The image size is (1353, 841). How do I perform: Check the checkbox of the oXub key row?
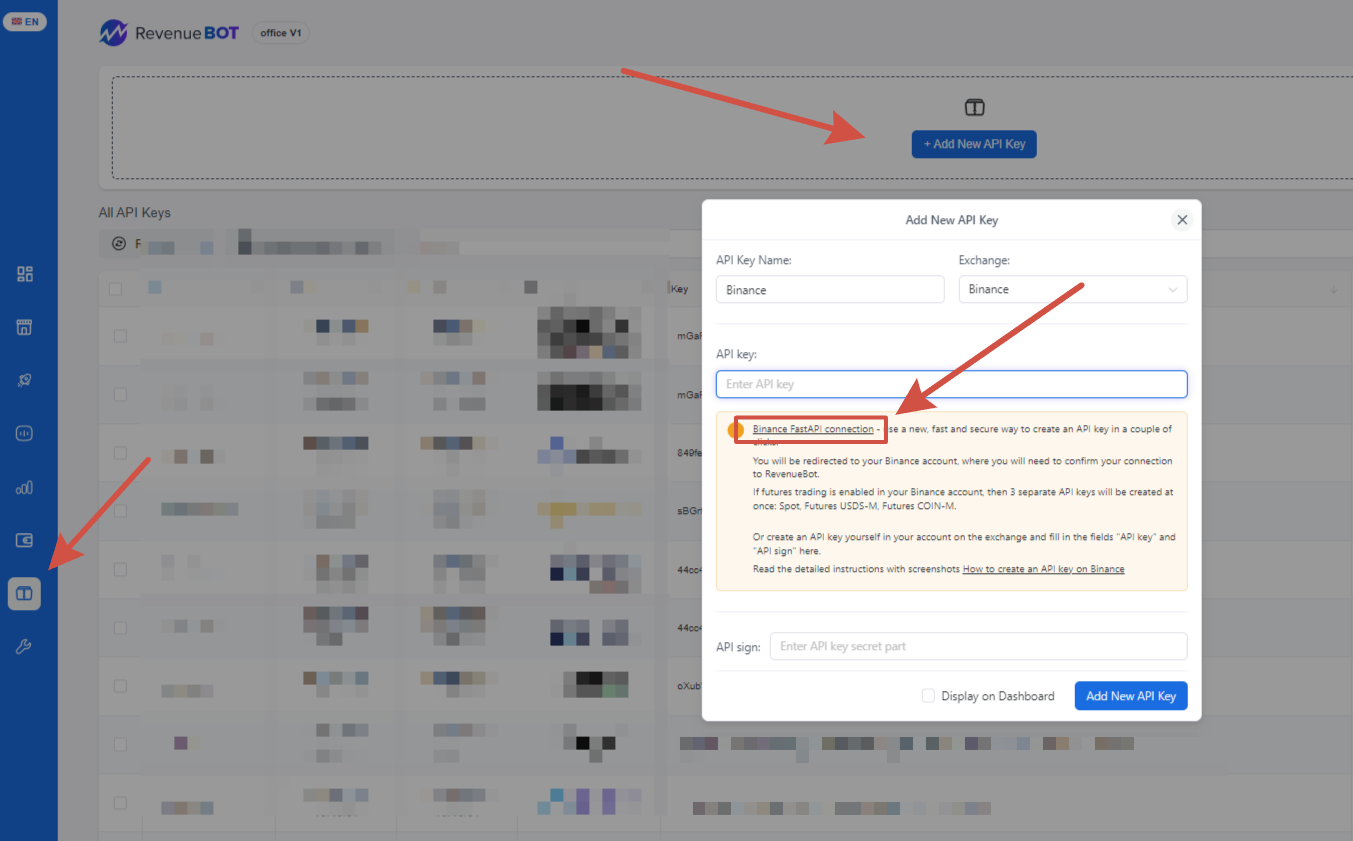pyautogui.click(x=120, y=686)
